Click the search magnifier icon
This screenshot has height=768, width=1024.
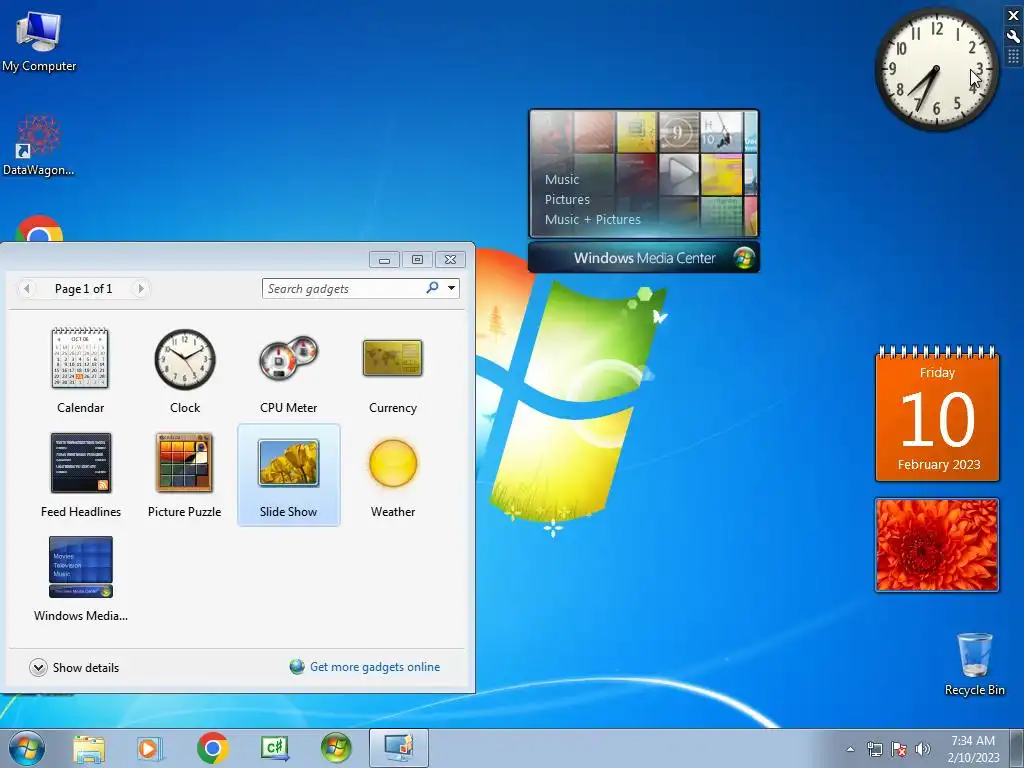click(x=432, y=288)
